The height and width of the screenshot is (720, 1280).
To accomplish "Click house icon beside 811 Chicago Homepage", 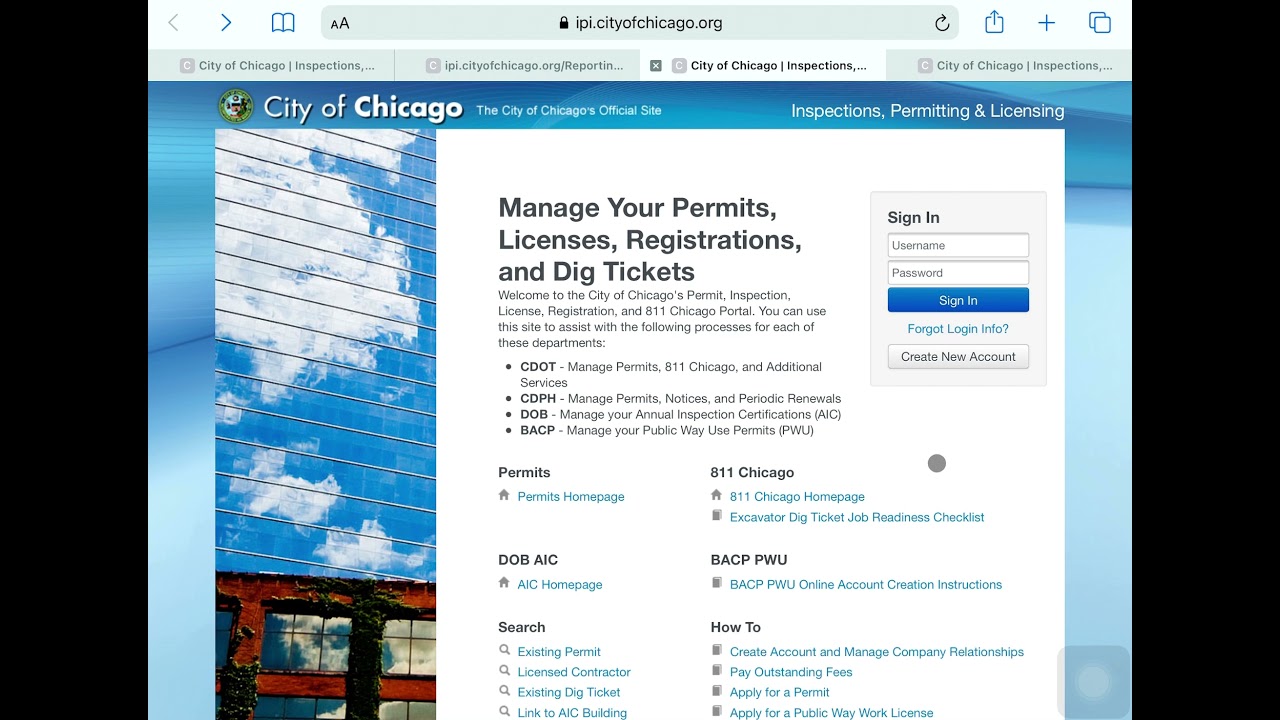I will coord(716,495).
